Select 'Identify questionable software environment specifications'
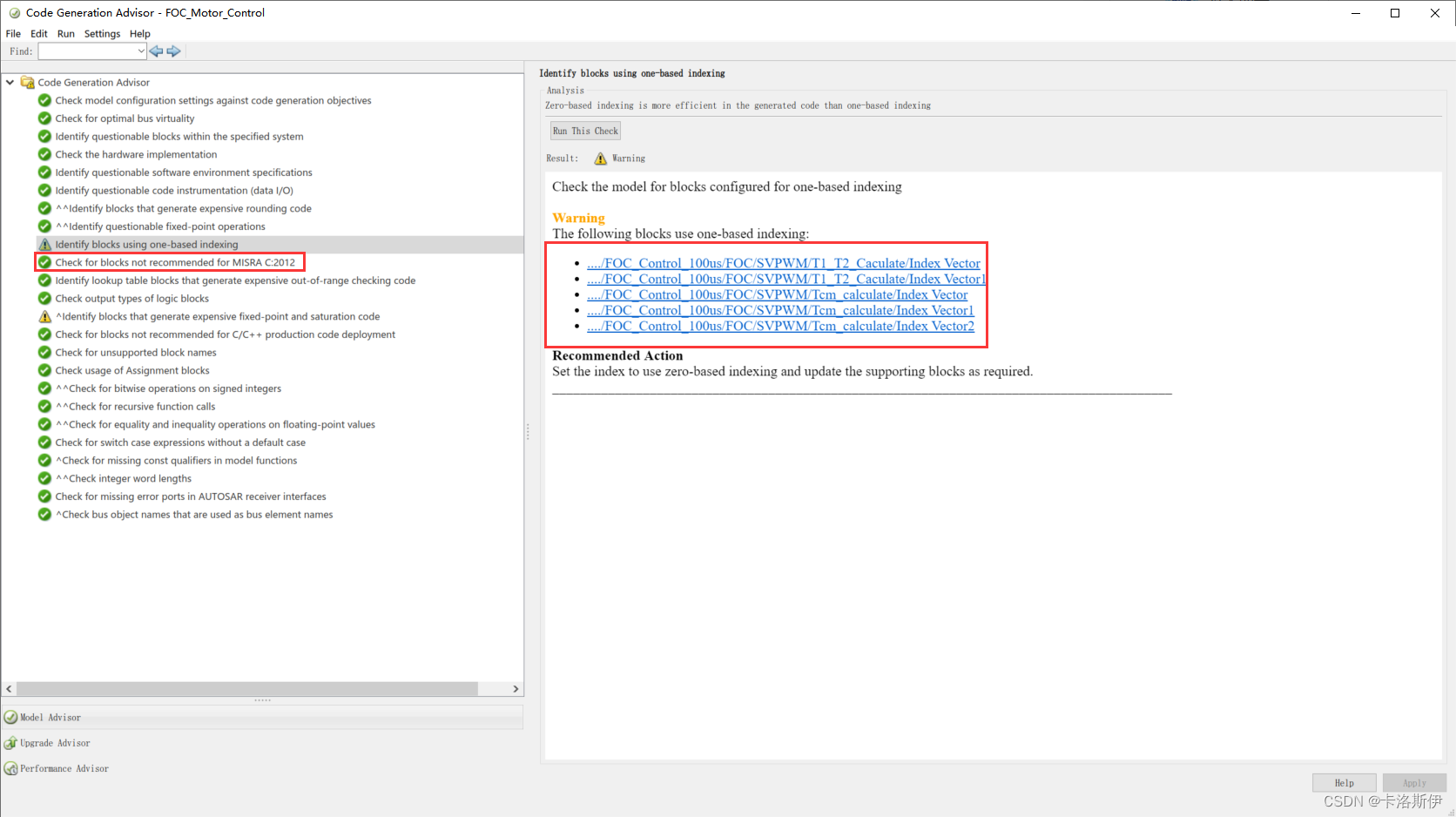Viewport: 1456px width, 817px height. (184, 172)
